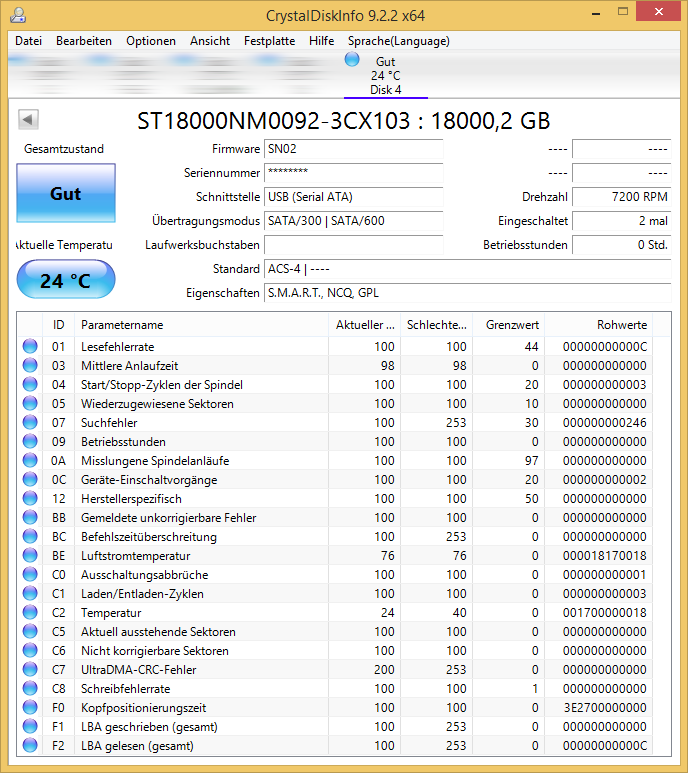Select raw value 00000000000C of Lesefehlerrate

click(x=605, y=347)
